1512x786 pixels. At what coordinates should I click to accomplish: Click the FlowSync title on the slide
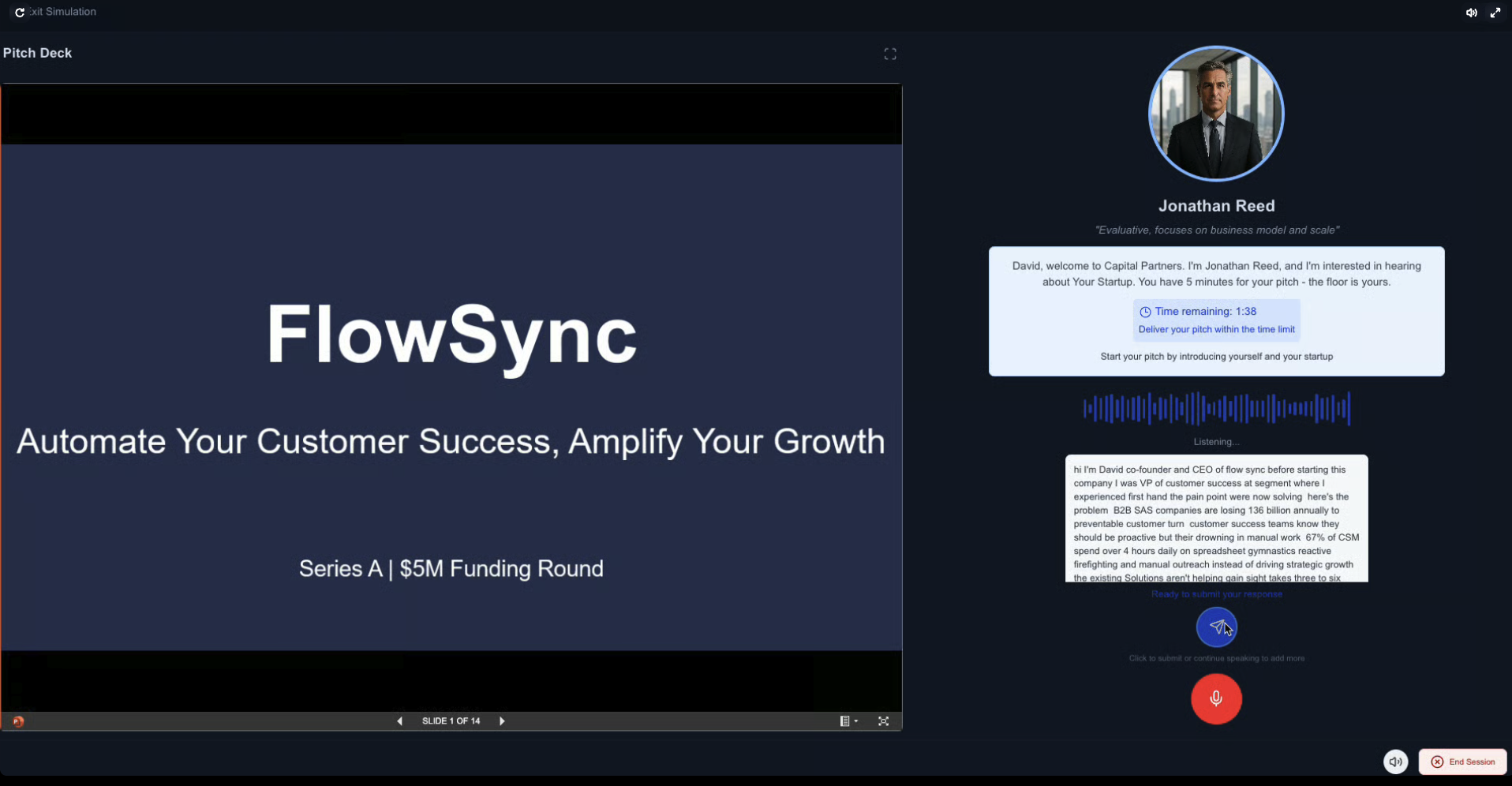[451, 335]
